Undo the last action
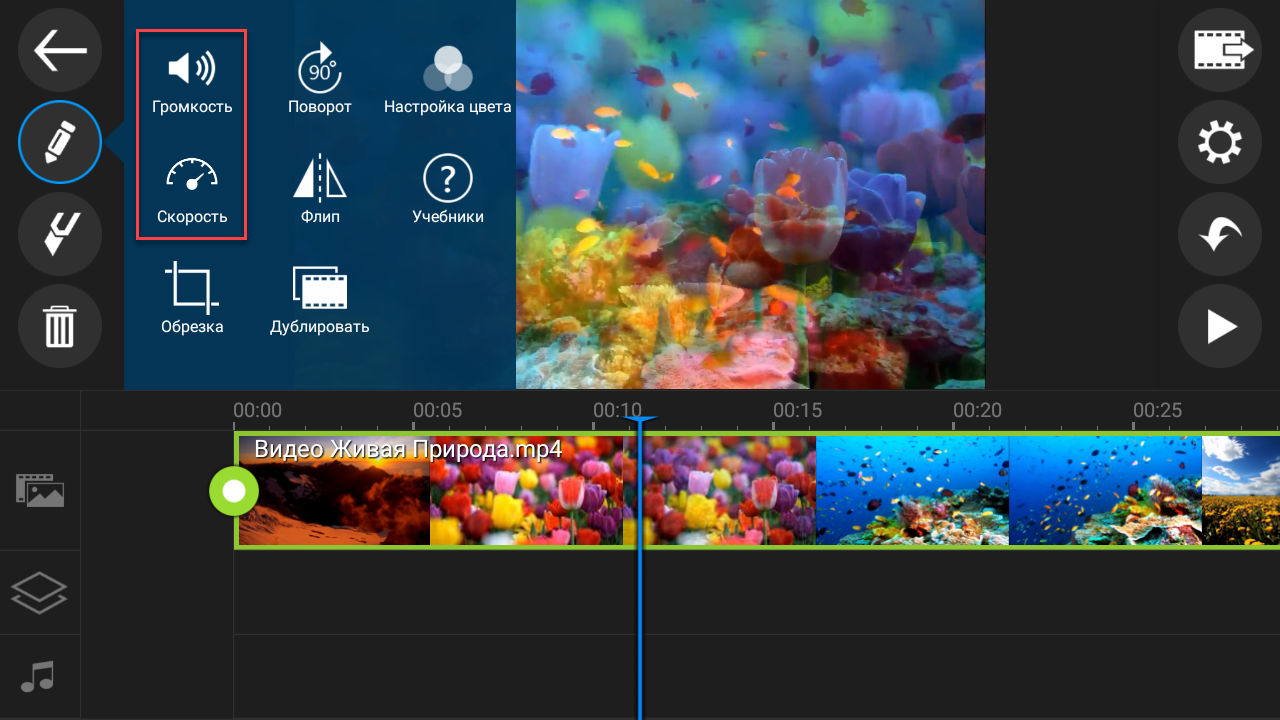 (x=1219, y=235)
